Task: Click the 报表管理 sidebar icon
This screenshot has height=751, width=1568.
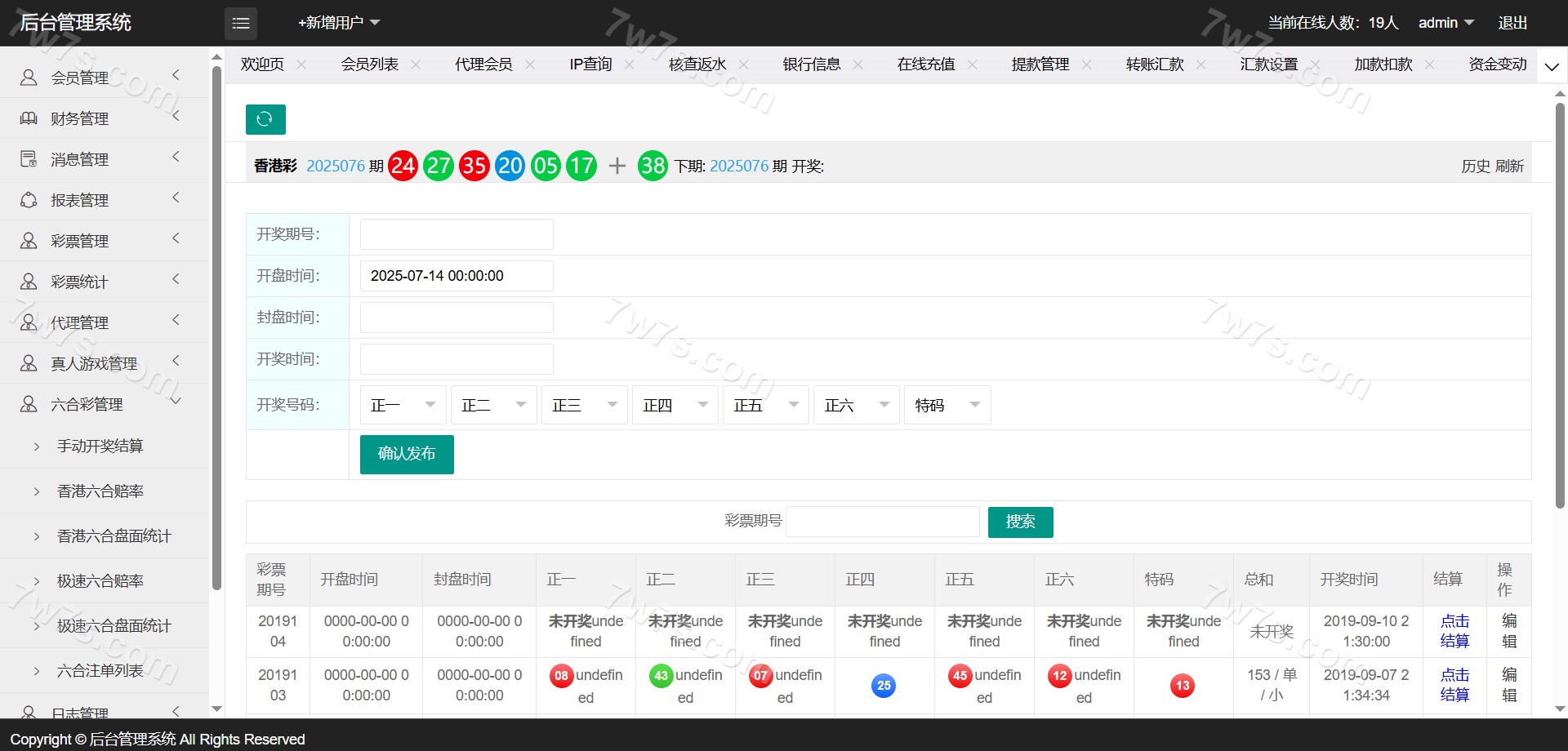Action: click(29, 200)
